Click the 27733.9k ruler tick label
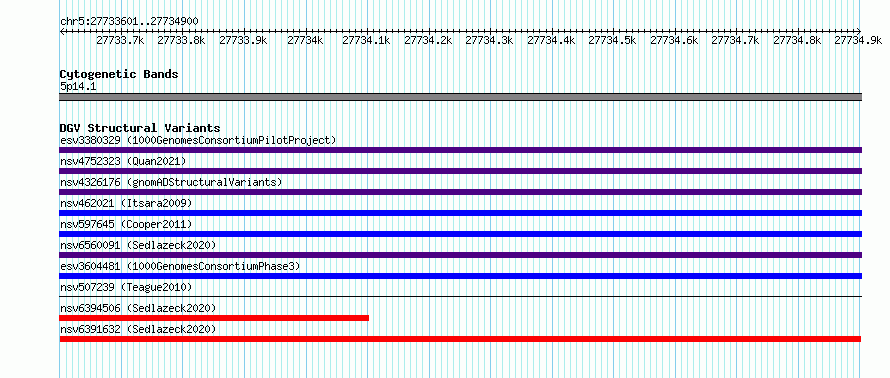The height and width of the screenshot is (378, 890). pyautogui.click(x=244, y=40)
